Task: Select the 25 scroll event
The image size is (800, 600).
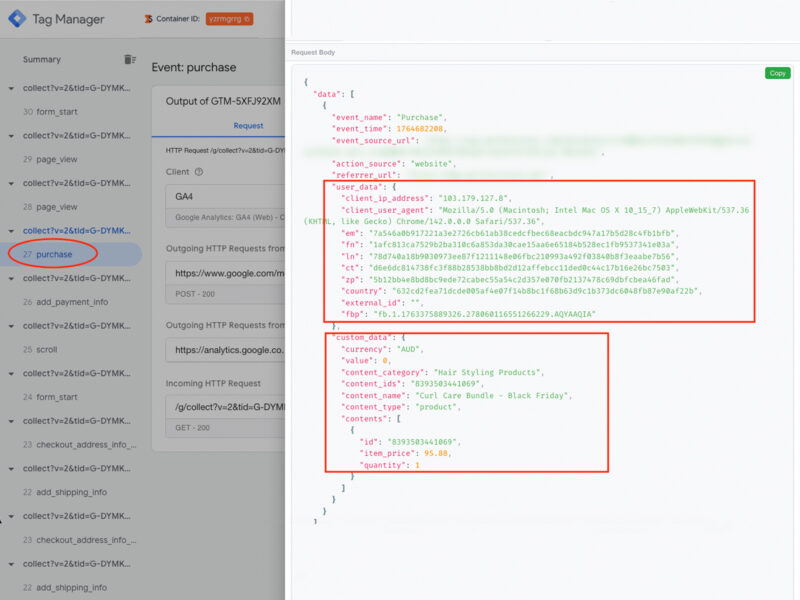Action: click(x=46, y=350)
